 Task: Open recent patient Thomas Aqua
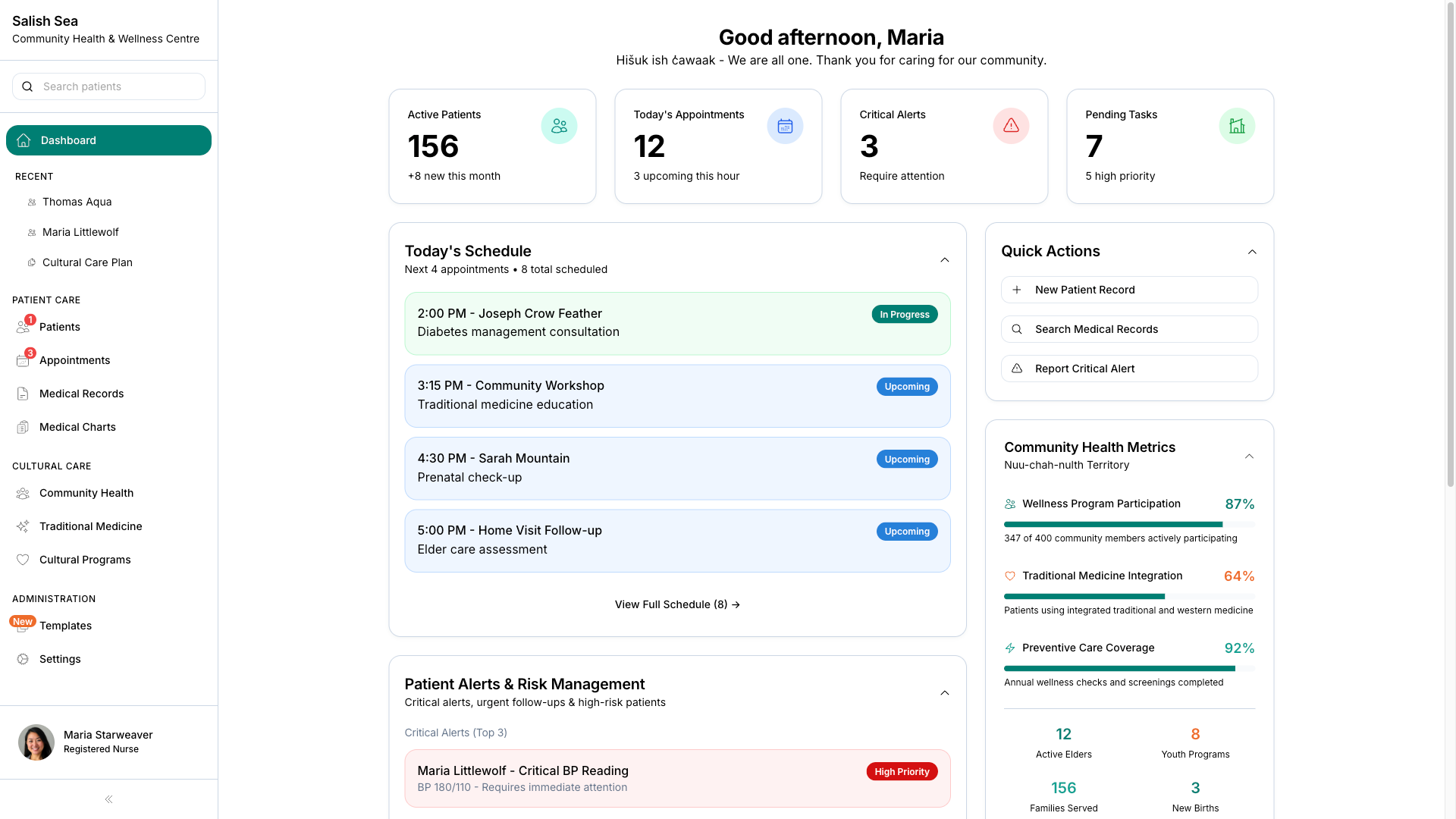tap(77, 202)
